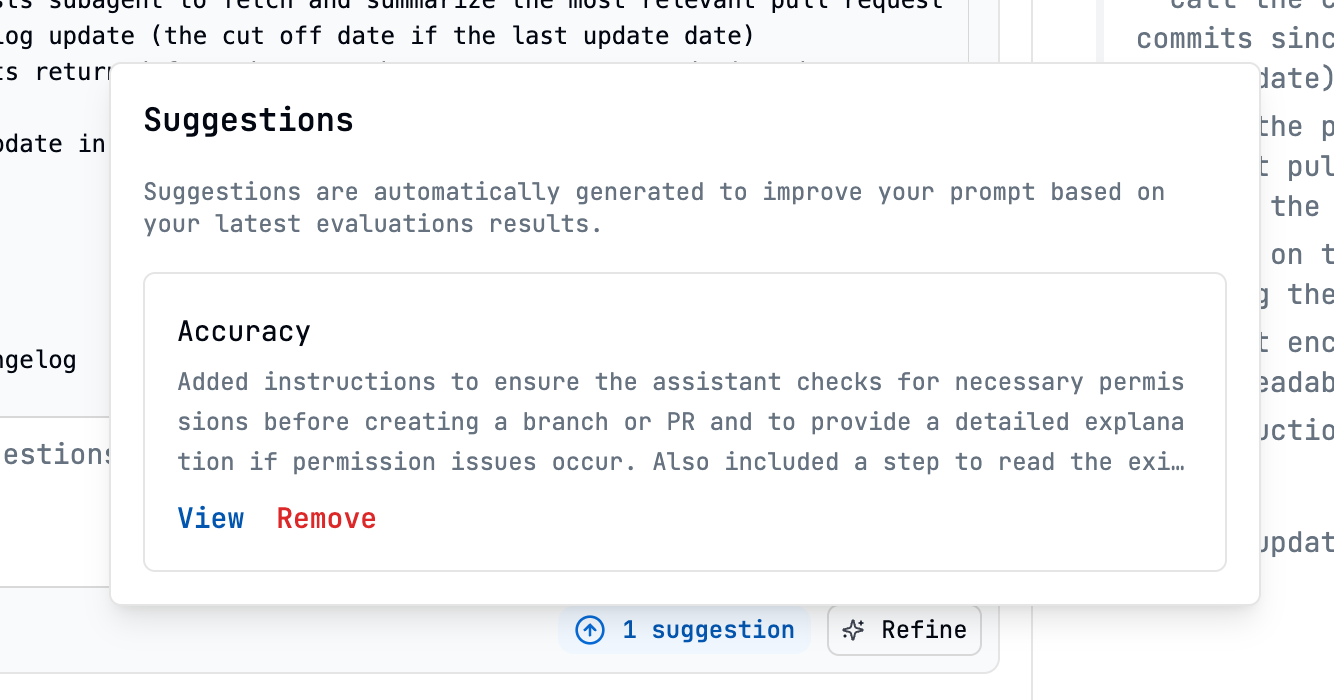Expand the truncated Accuracy suggestion text

coord(210,518)
